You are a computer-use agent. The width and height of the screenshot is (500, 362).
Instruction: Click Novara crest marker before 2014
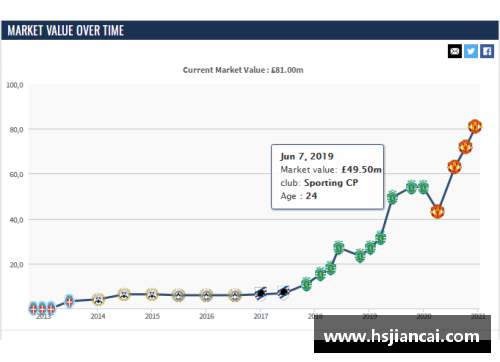[x=69, y=301]
